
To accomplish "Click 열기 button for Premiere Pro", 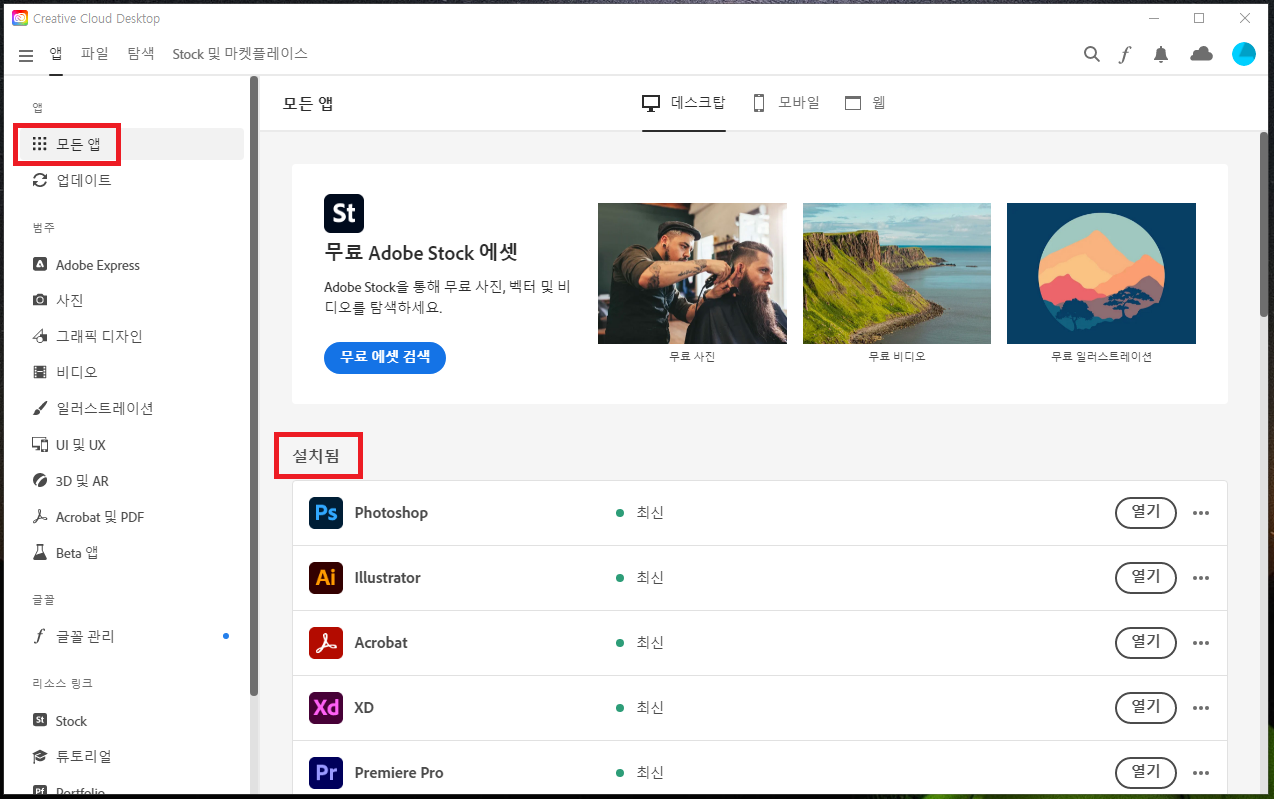I will (1146, 773).
